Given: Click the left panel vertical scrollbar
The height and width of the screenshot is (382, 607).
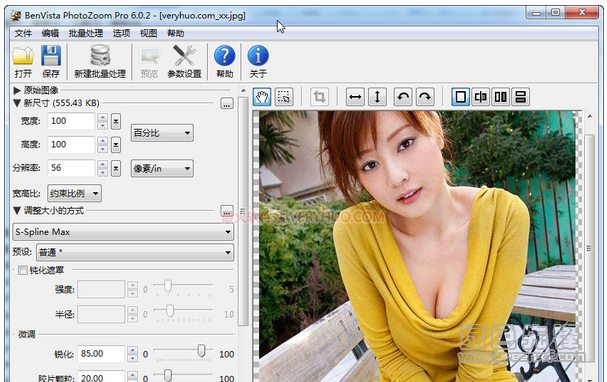Looking at the screenshot, I should (x=243, y=211).
